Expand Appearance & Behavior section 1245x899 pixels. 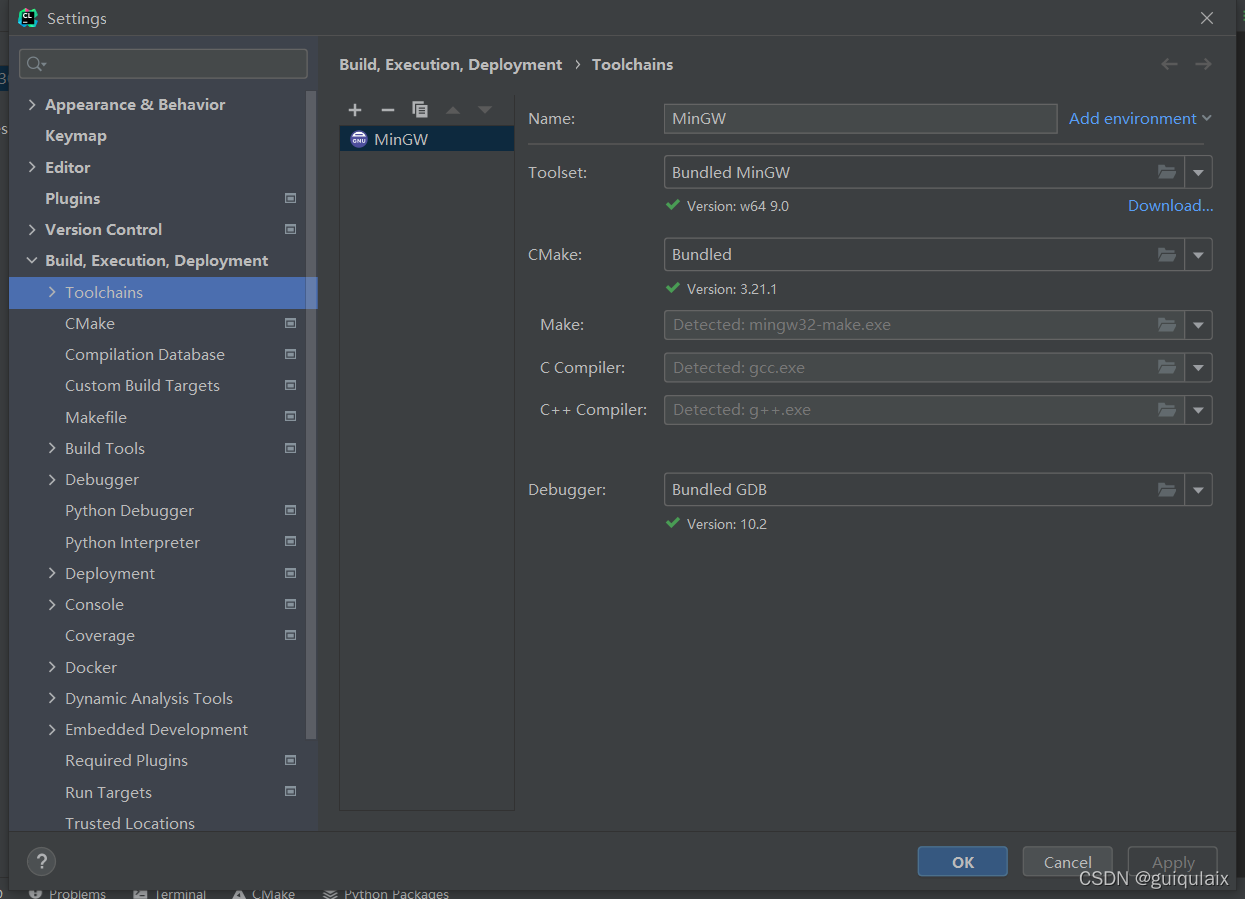click(x=32, y=105)
